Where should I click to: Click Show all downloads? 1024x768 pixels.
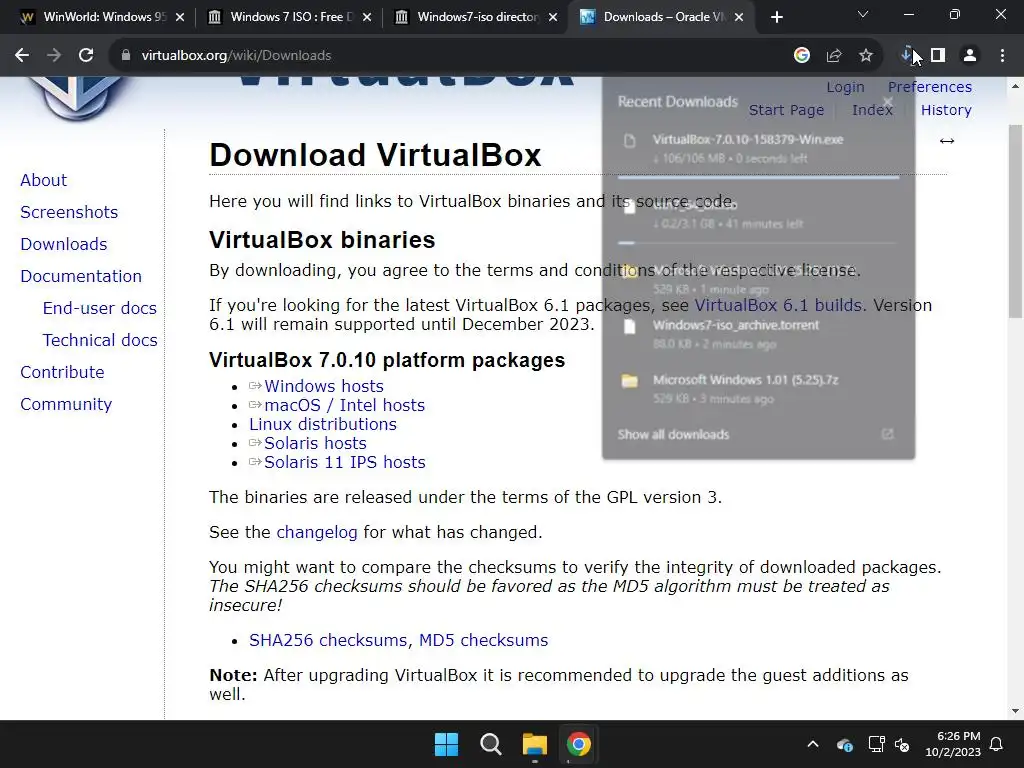673,434
